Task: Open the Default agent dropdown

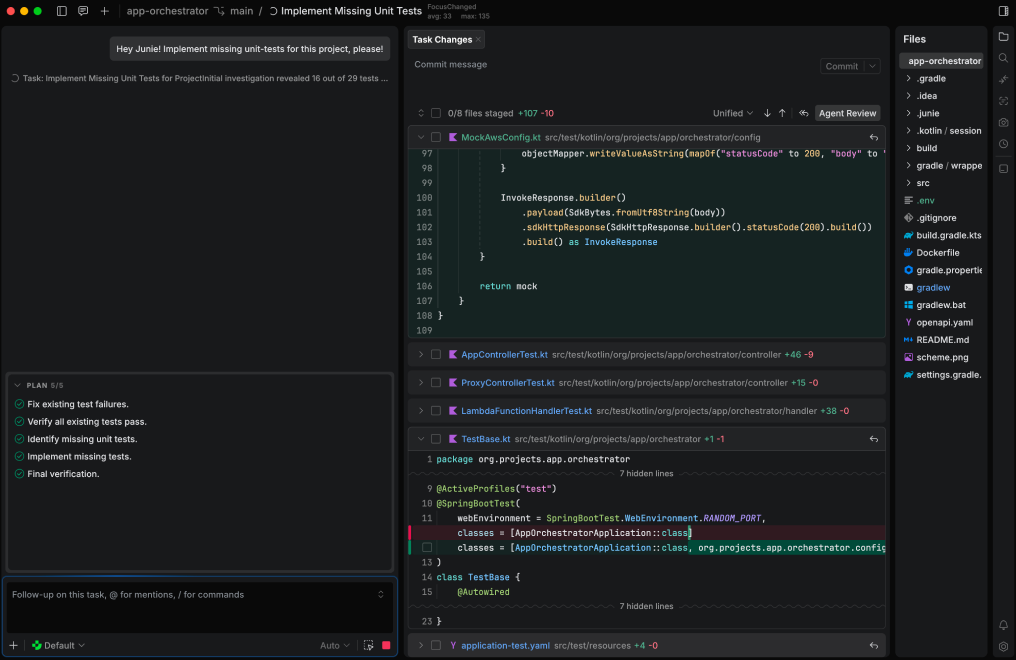Action: [x=58, y=646]
